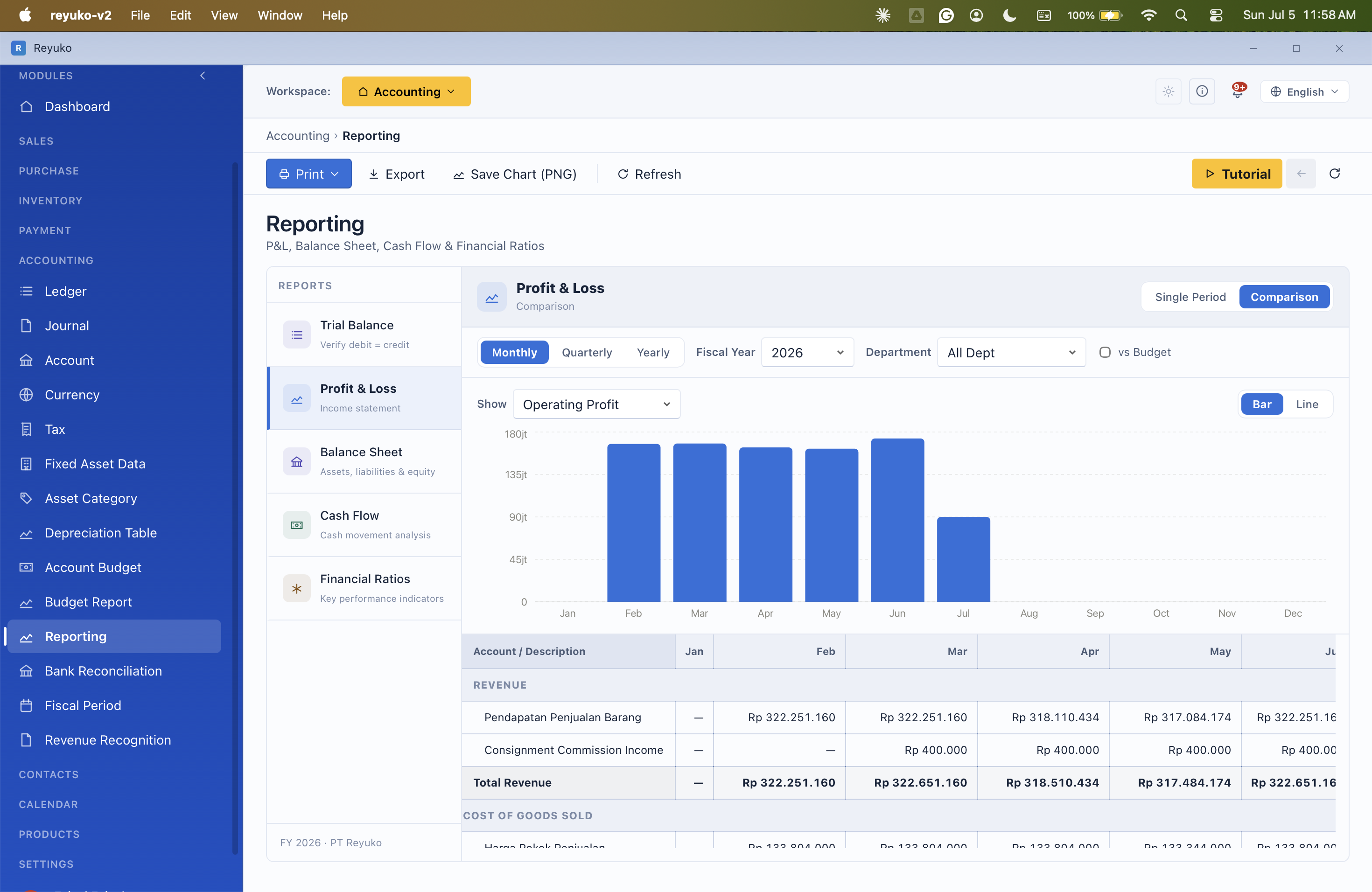Image resolution: width=1372 pixels, height=892 pixels.
Task: Open the Dashboard home icon
Action: tap(26, 107)
